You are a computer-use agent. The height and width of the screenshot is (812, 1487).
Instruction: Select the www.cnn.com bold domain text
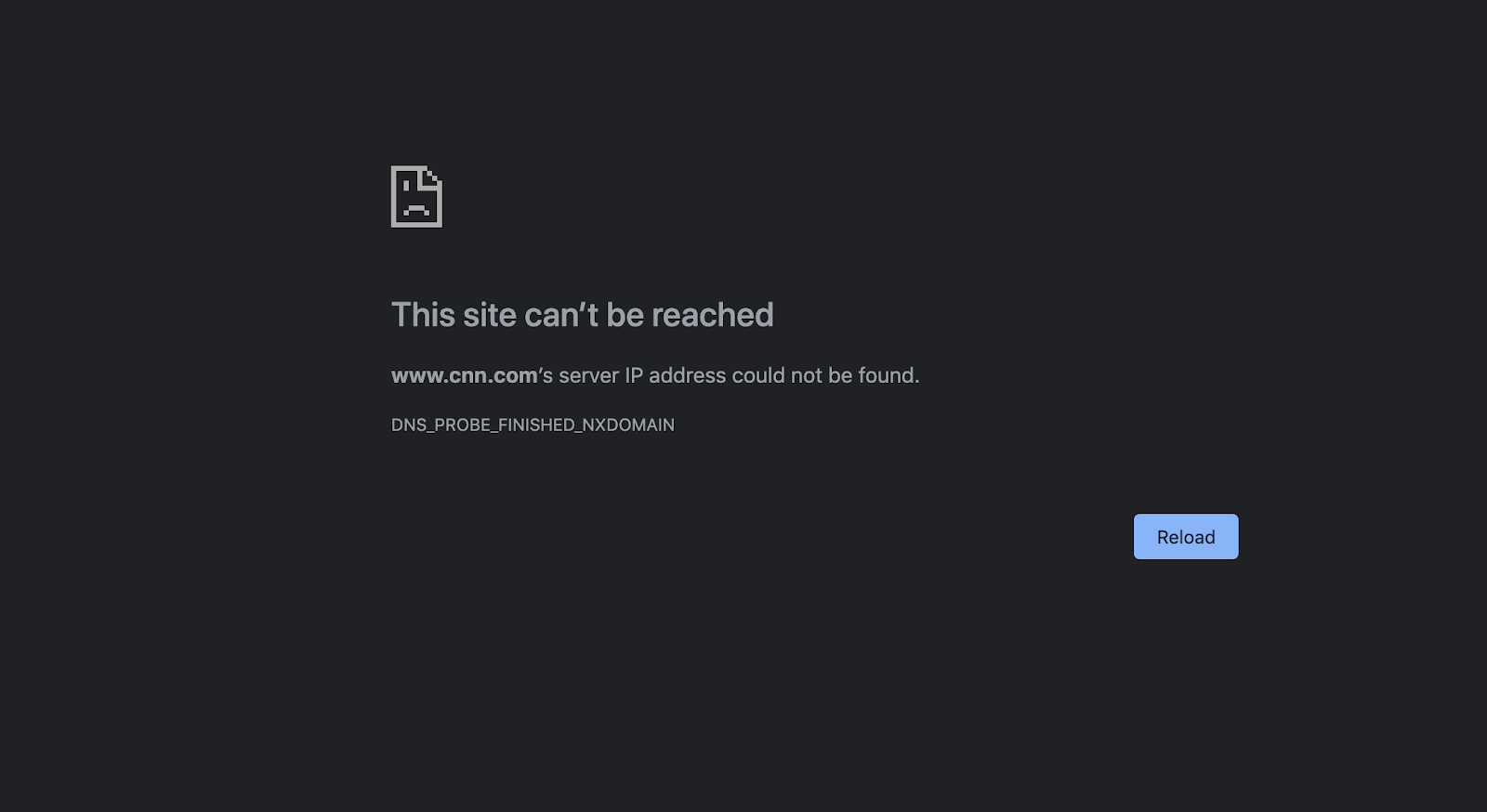(464, 375)
